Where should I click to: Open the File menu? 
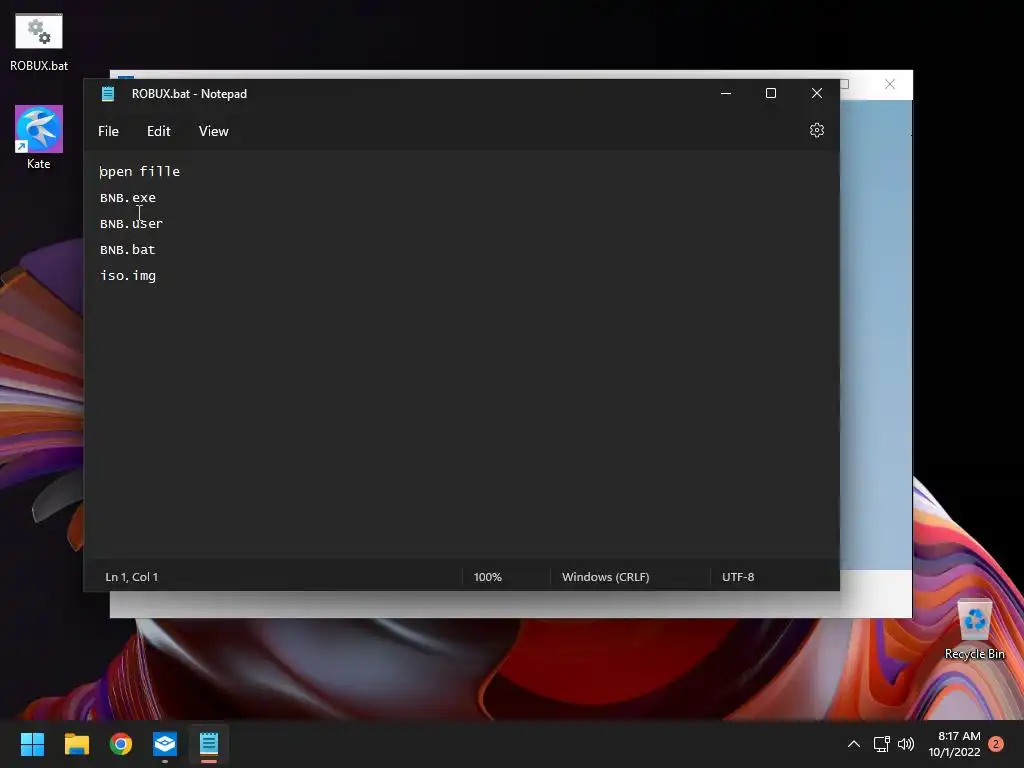point(108,131)
